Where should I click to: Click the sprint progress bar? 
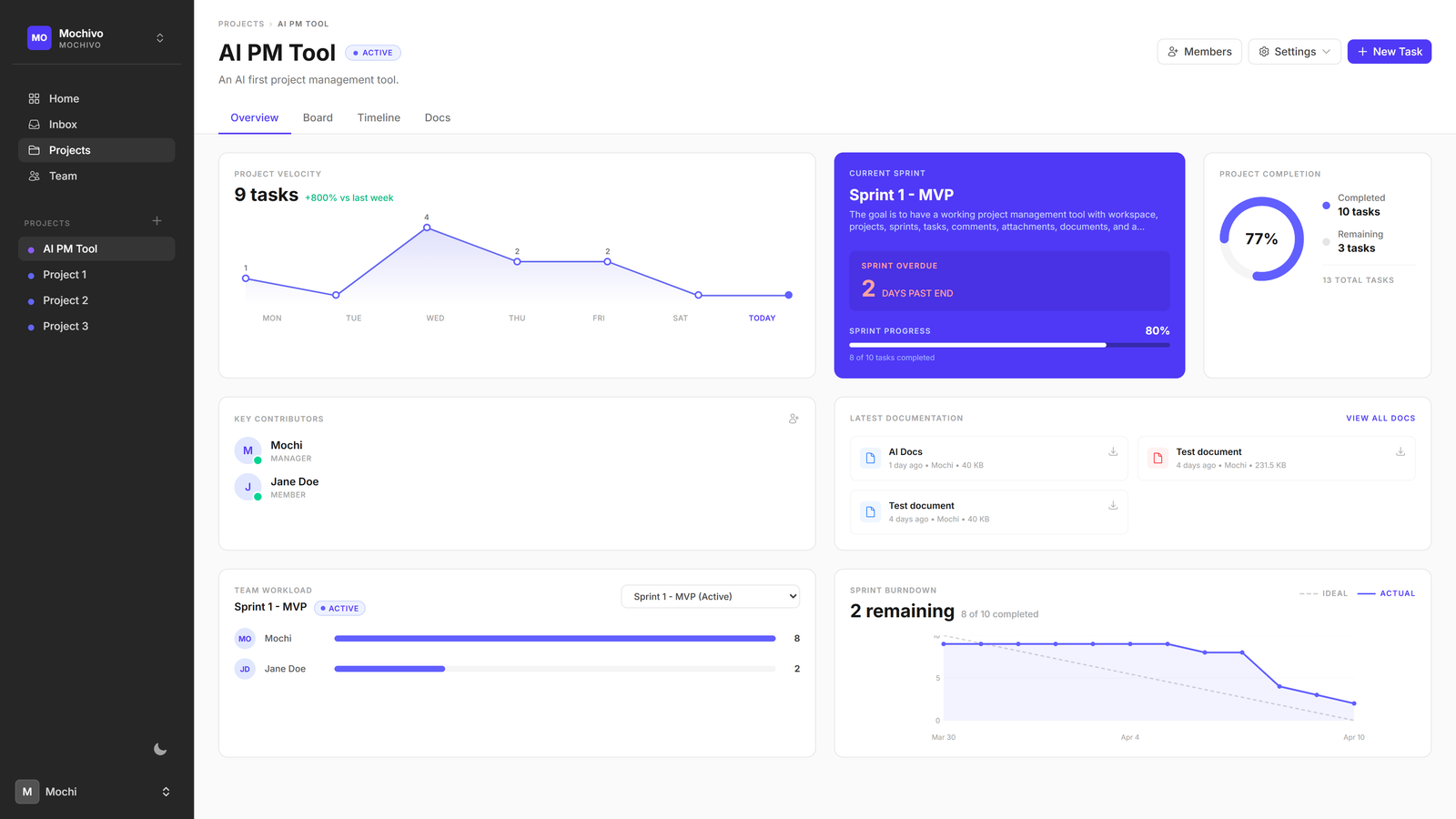pyautogui.click(x=1008, y=345)
